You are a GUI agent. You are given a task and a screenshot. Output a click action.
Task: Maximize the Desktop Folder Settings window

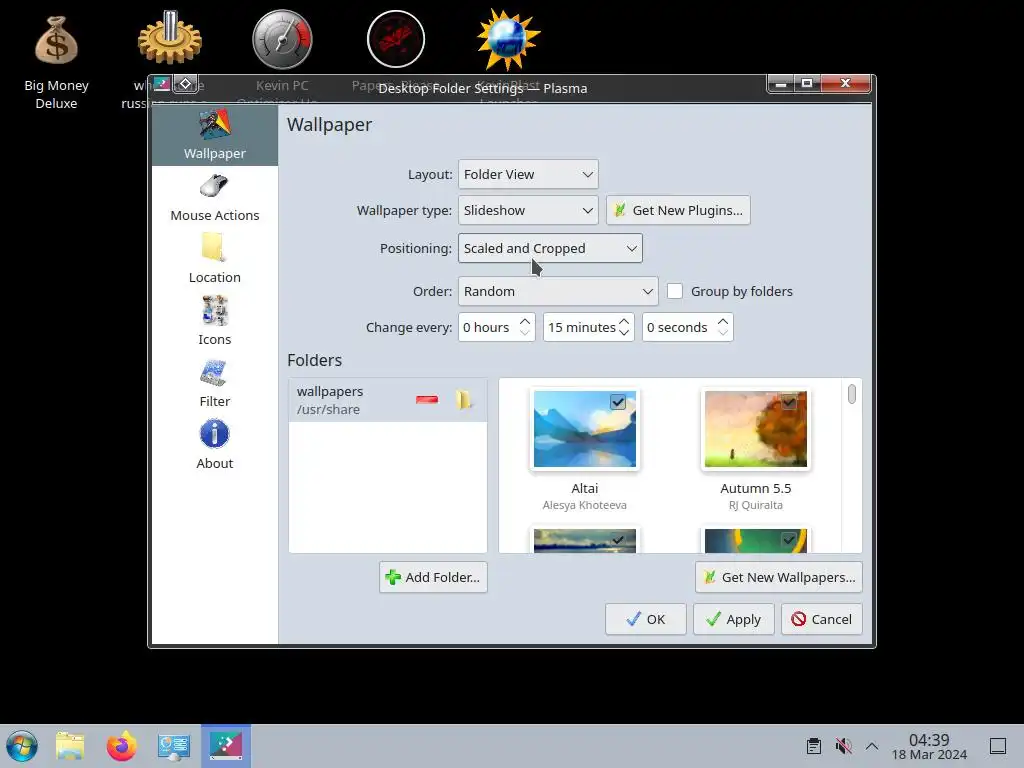pyautogui.click(x=807, y=84)
